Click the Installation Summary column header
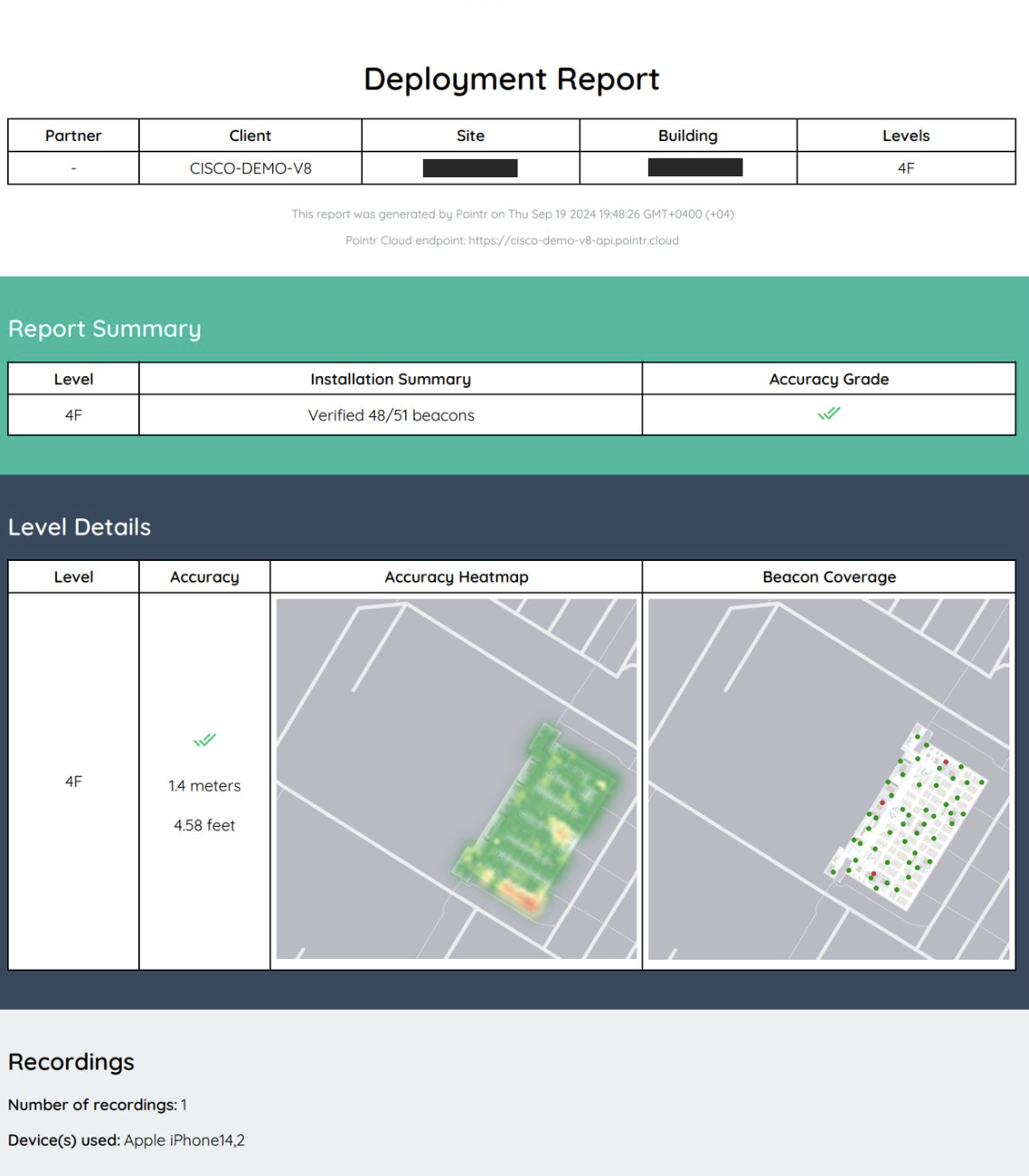1029x1176 pixels. point(391,379)
